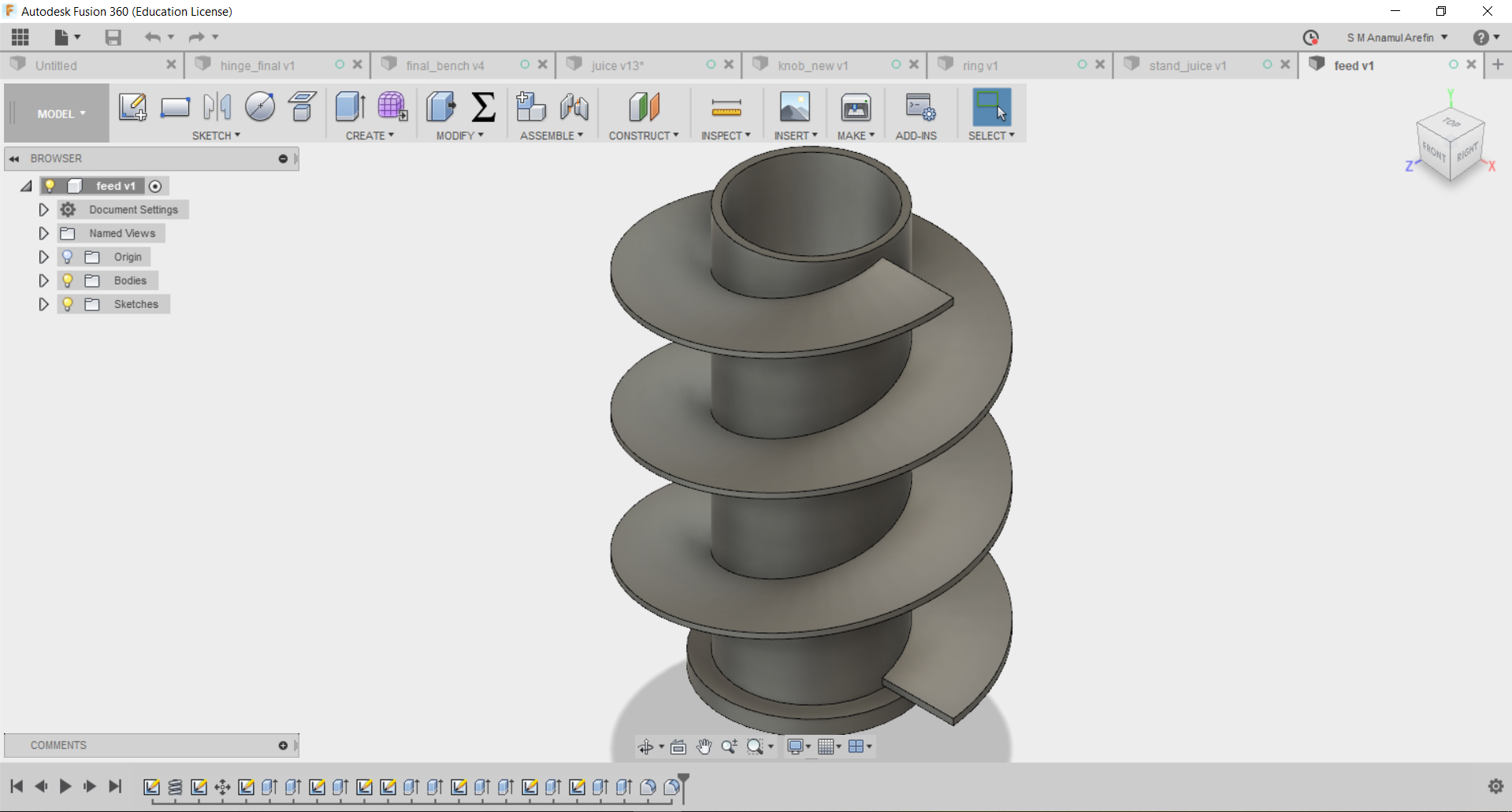Click the Press Pull icon in Modify
The image size is (1512, 812).
pyautogui.click(x=440, y=107)
